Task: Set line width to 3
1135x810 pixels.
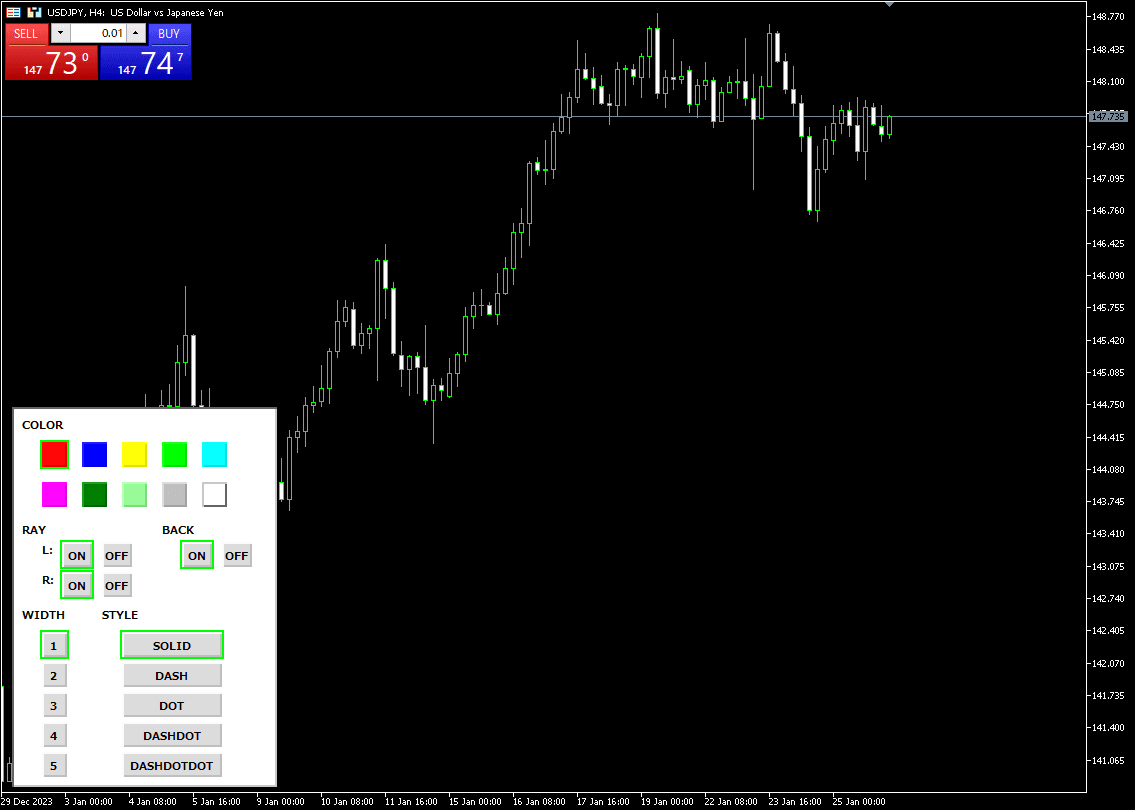Action: pyautogui.click(x=54, y=705)
